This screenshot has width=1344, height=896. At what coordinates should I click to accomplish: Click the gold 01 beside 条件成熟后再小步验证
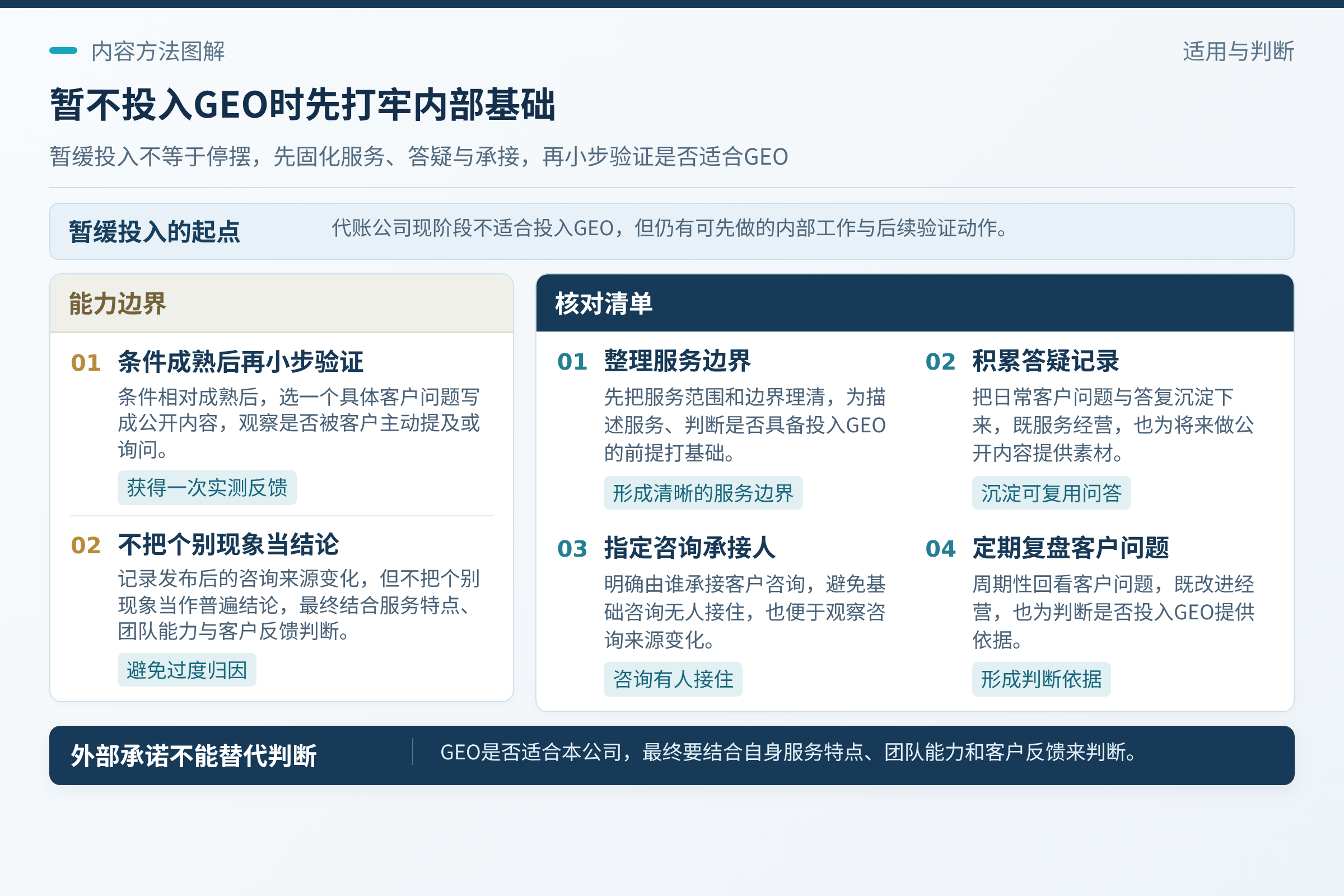pos(86,363)
